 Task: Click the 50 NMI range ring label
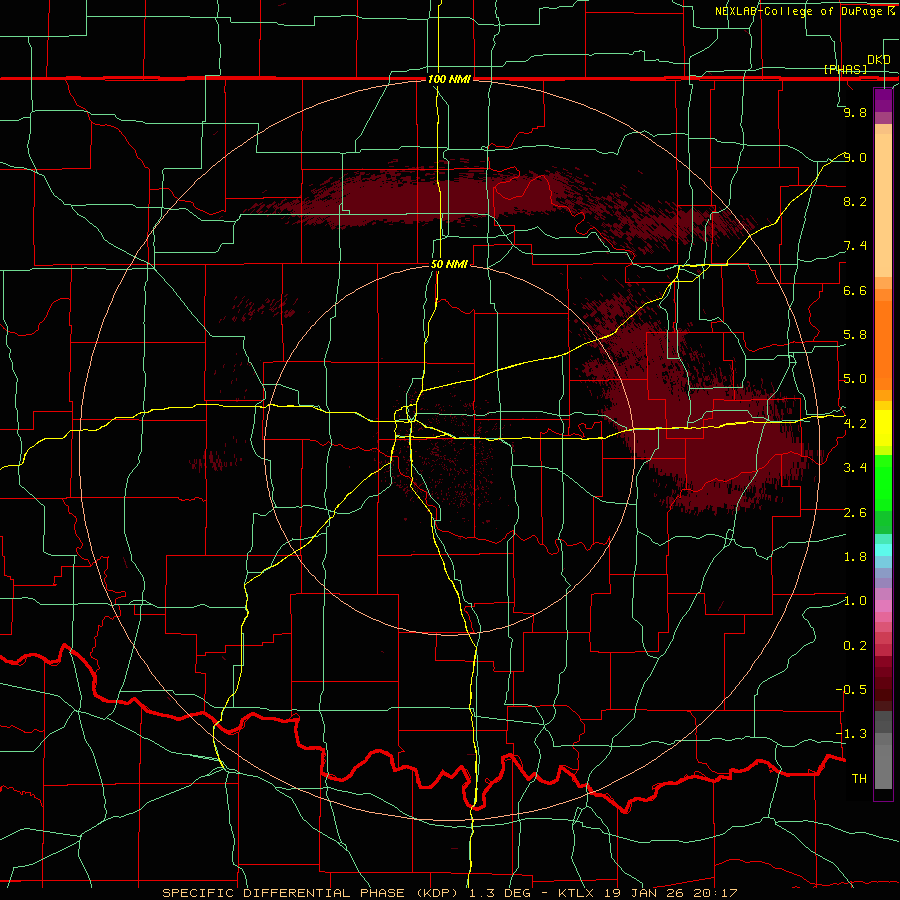coord(449,264)
